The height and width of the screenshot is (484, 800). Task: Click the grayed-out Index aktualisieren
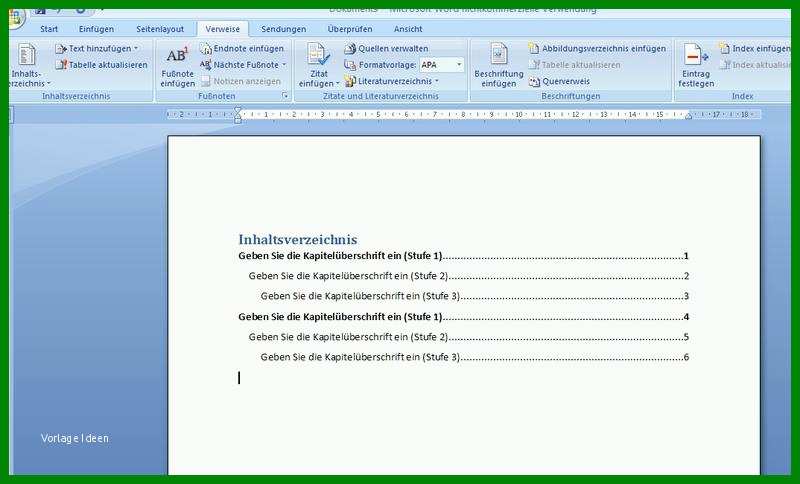click(x=755, y=65)
